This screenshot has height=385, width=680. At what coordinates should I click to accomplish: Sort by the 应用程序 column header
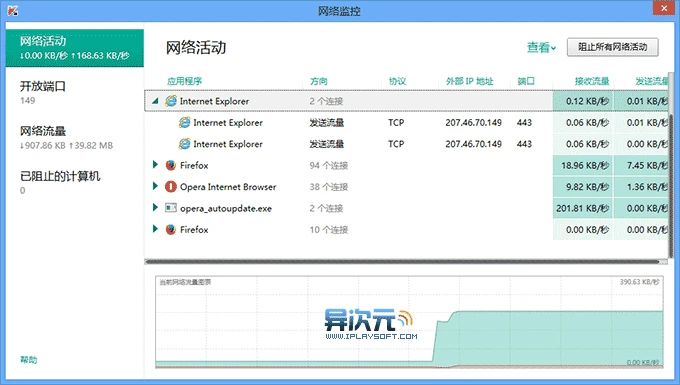coord(185,81)
